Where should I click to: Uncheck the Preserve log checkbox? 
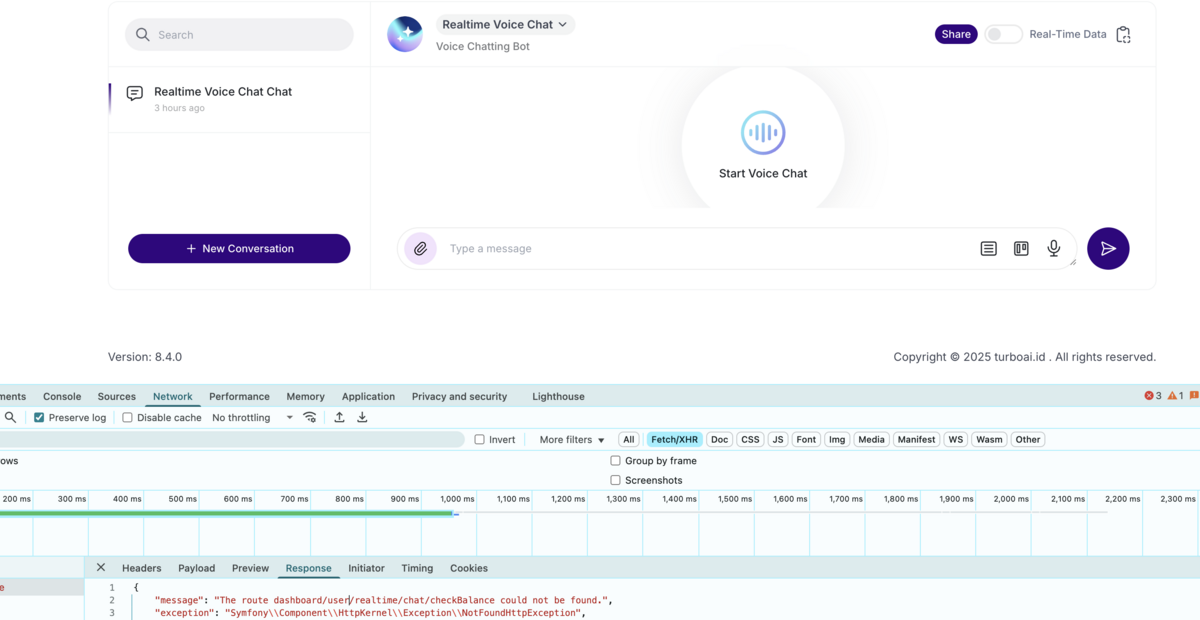39,418
